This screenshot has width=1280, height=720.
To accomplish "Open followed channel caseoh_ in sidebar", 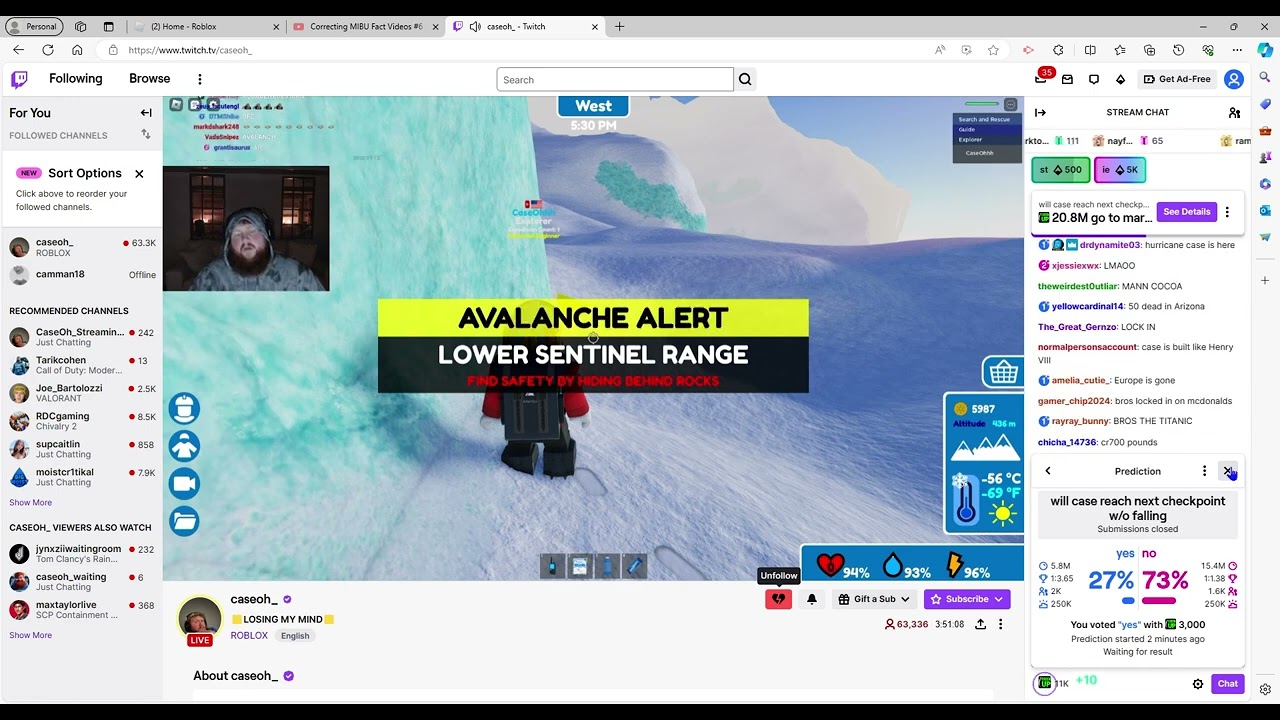I will (x=81, y=247).
